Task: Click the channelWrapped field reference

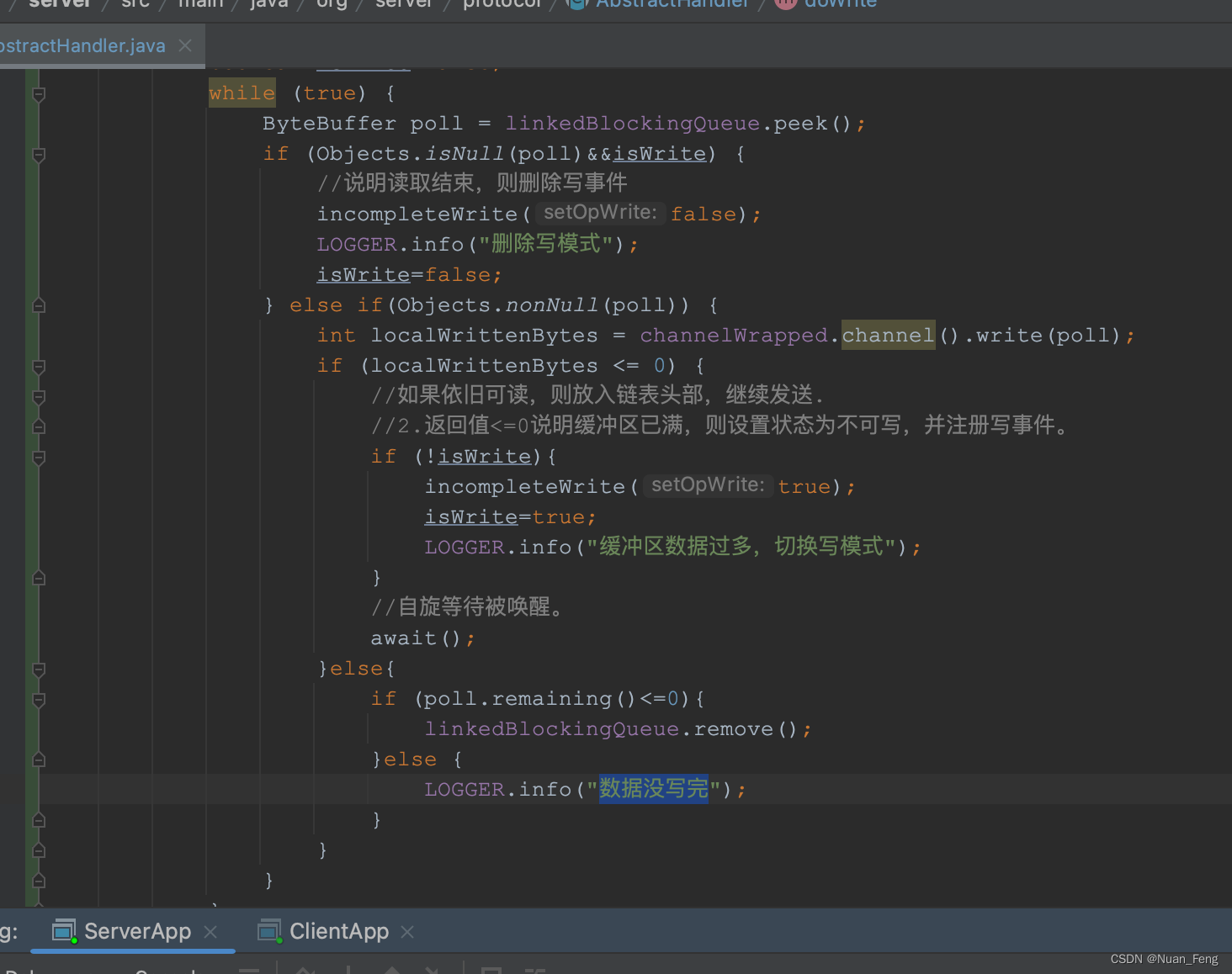Action: click(734, 336)
